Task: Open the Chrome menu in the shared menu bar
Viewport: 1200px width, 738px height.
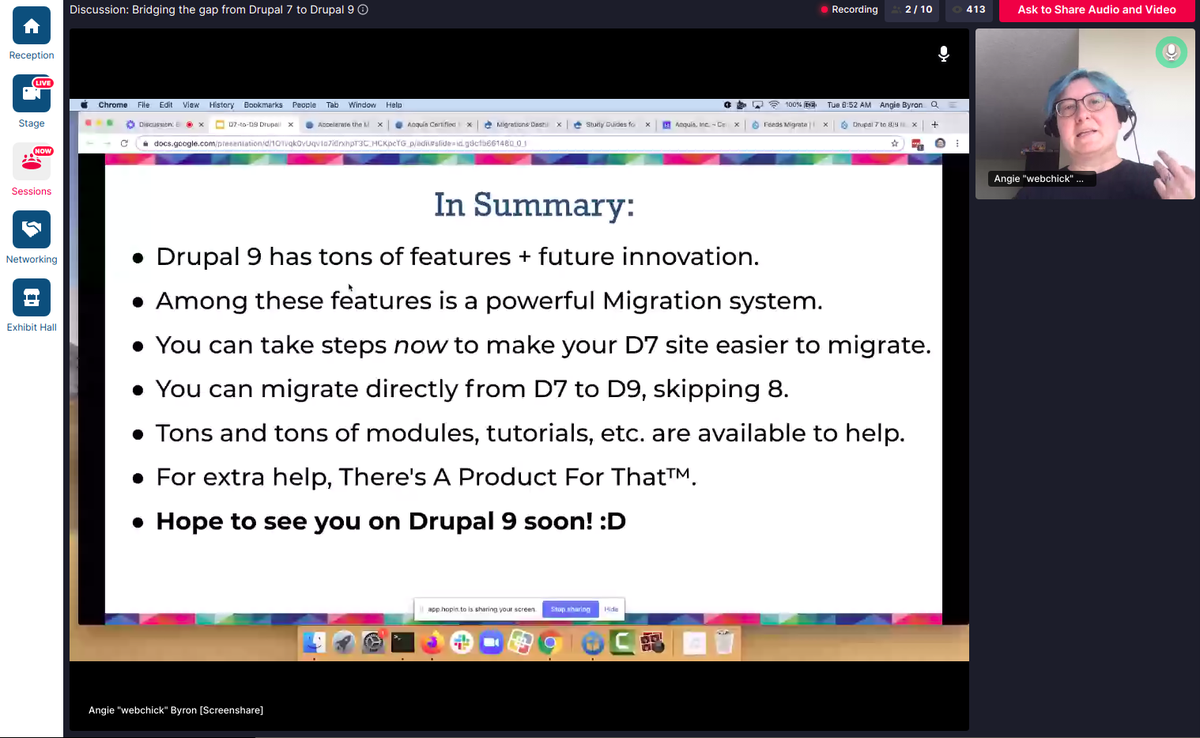Action: [112, 105]
